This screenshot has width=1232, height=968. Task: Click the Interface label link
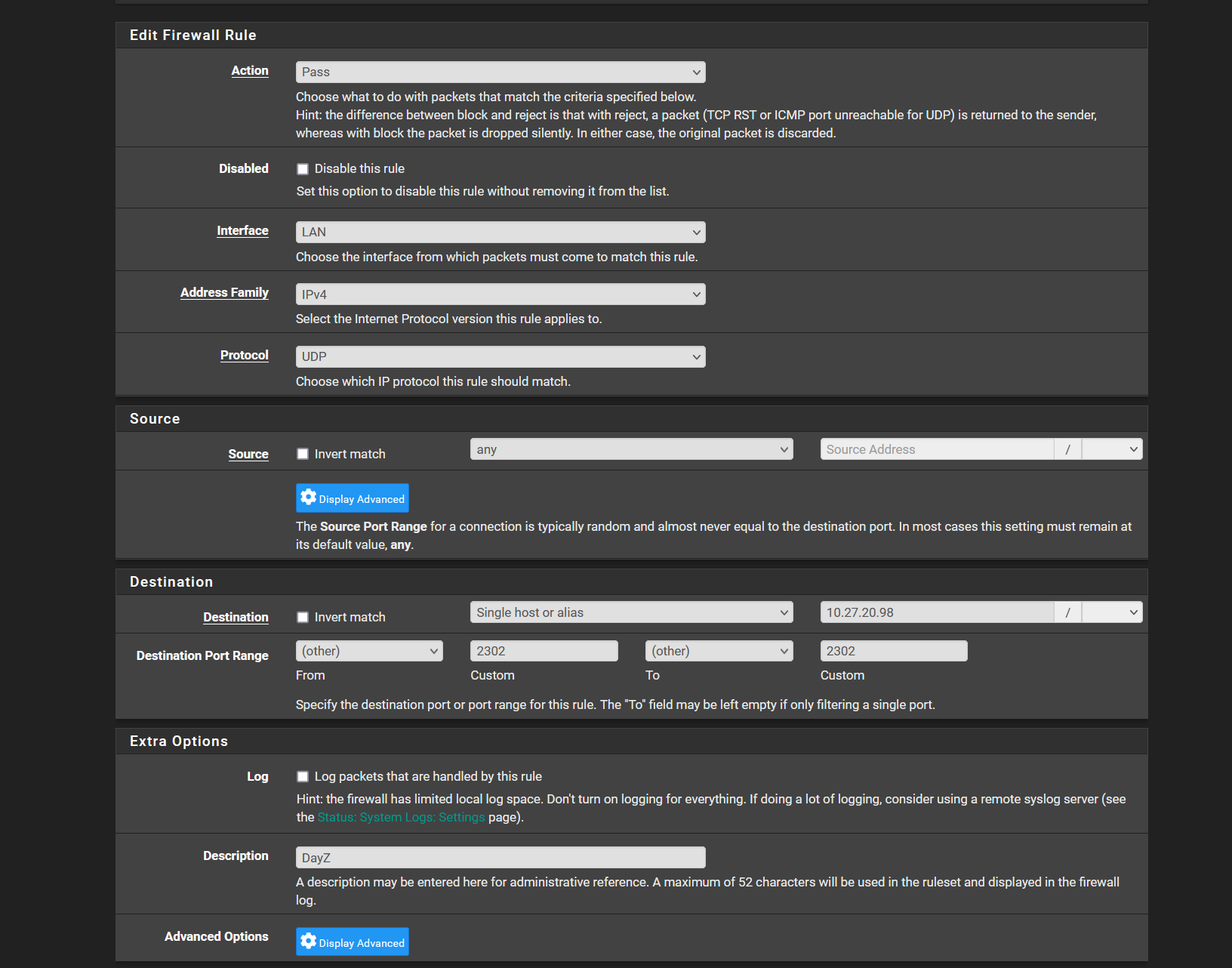point(242,230)
